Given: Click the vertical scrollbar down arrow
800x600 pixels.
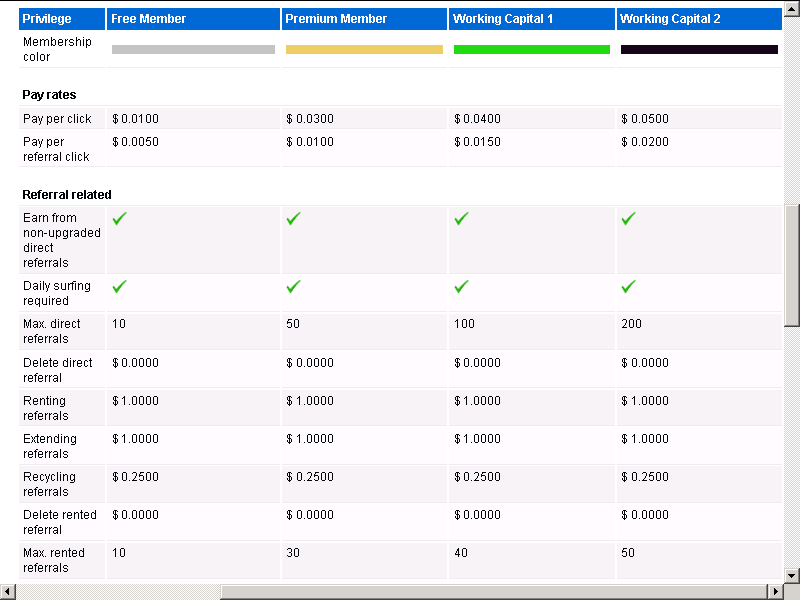Looking at the screenshot, I should (792, 575).
